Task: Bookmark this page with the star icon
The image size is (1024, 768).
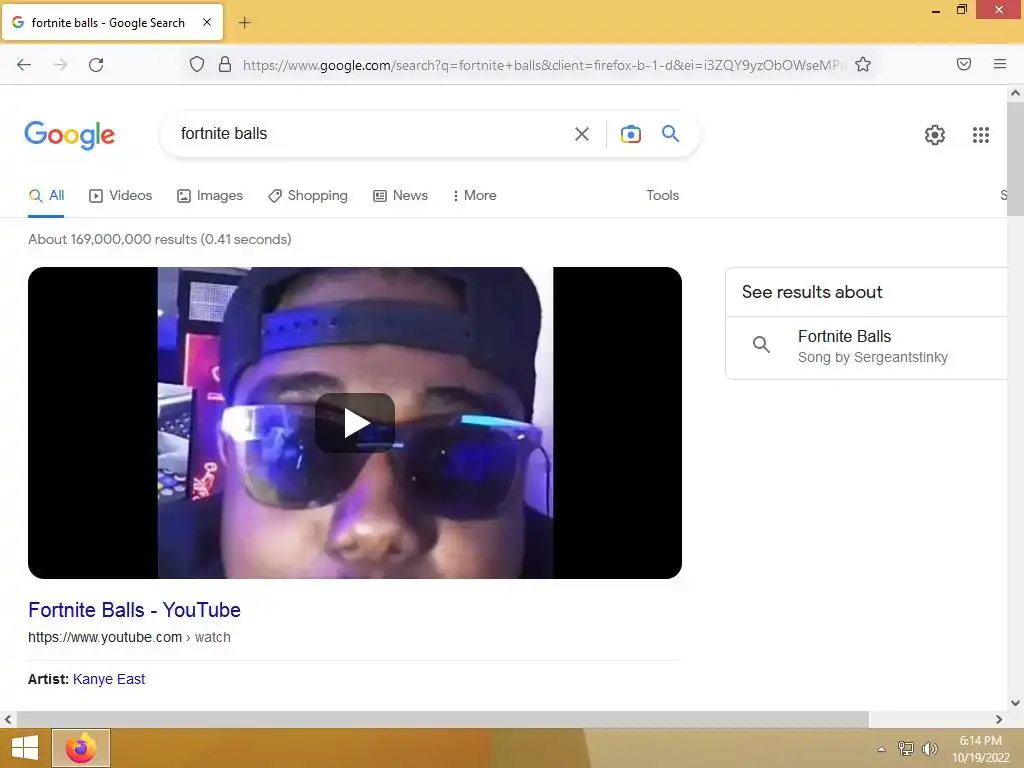Action: [863, 64]
